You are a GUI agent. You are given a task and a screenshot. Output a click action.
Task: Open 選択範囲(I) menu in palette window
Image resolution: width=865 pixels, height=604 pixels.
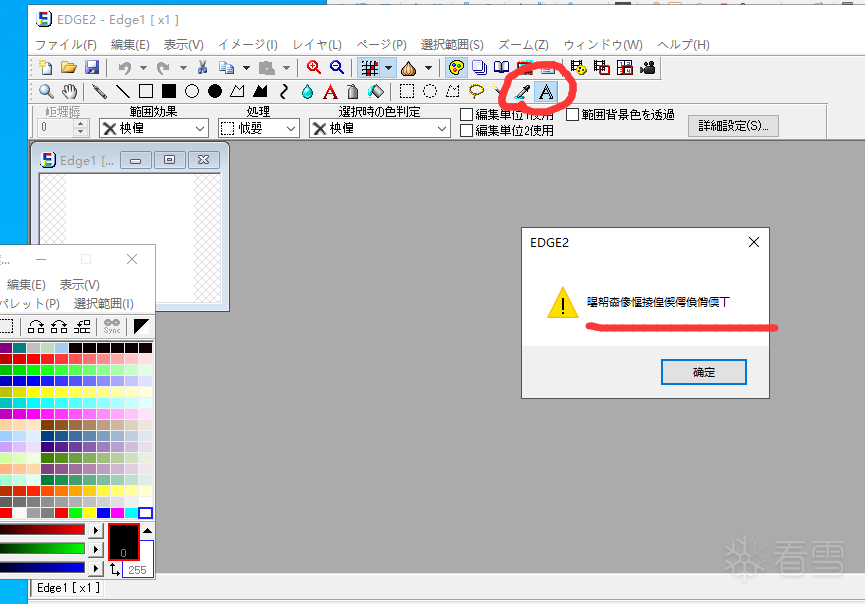pyautogui.click(x=104, y=303)
